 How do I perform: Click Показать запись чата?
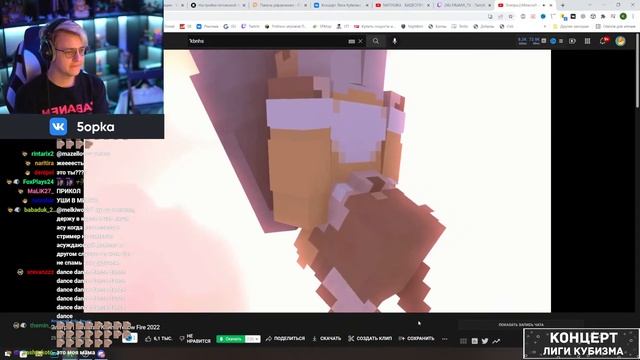[521, 325]
